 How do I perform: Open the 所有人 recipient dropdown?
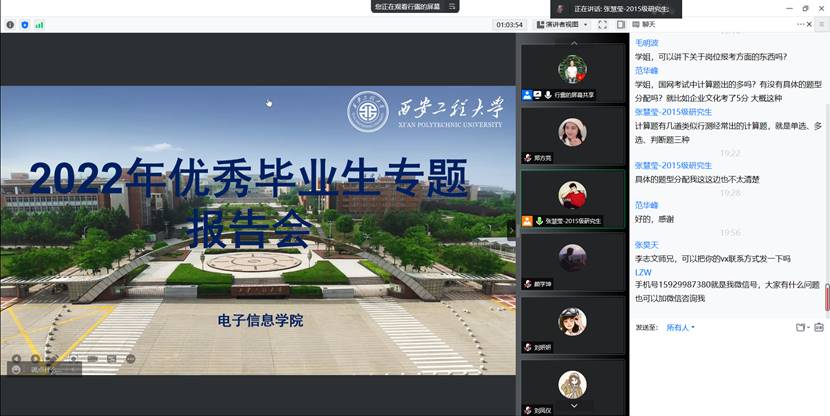pos(680,327)
